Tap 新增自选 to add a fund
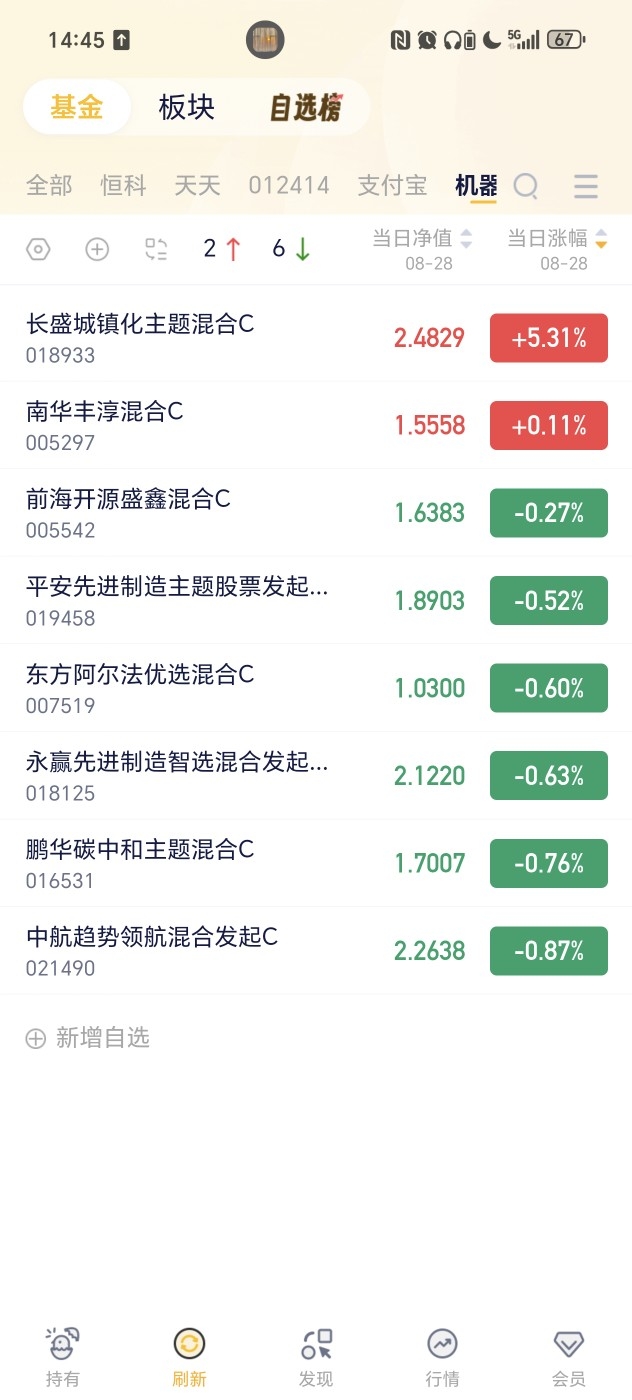Viewport: 632px width, 1400px height. coord(87,1038)
